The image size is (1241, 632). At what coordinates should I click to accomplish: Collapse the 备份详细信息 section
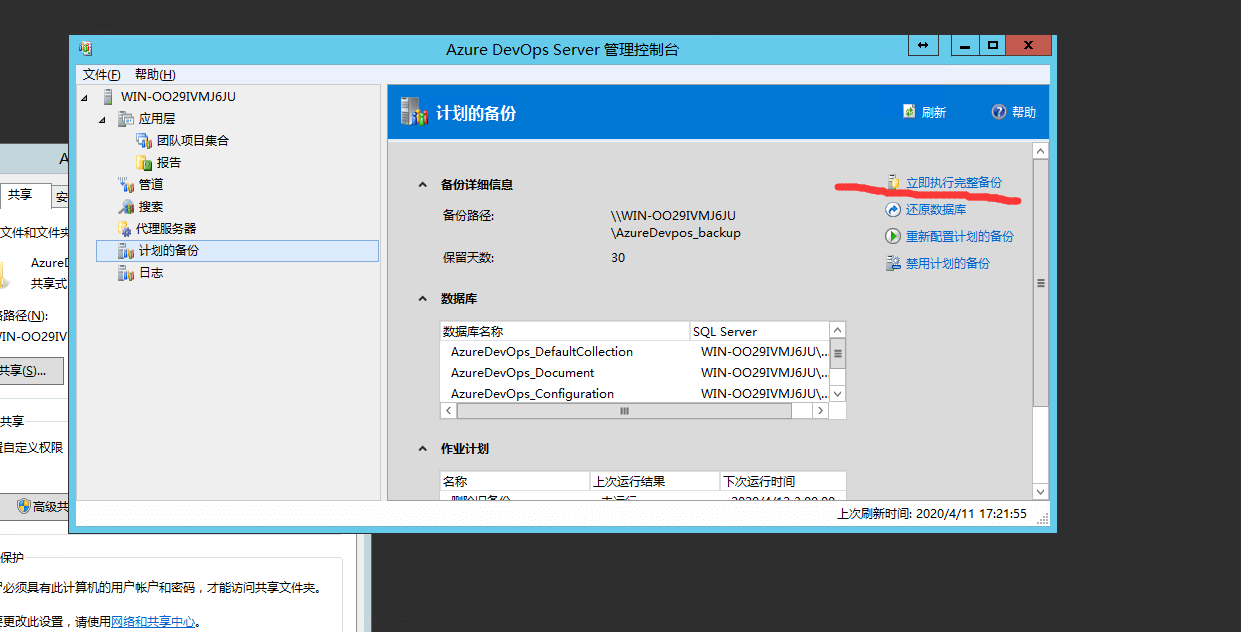(422, 185)
